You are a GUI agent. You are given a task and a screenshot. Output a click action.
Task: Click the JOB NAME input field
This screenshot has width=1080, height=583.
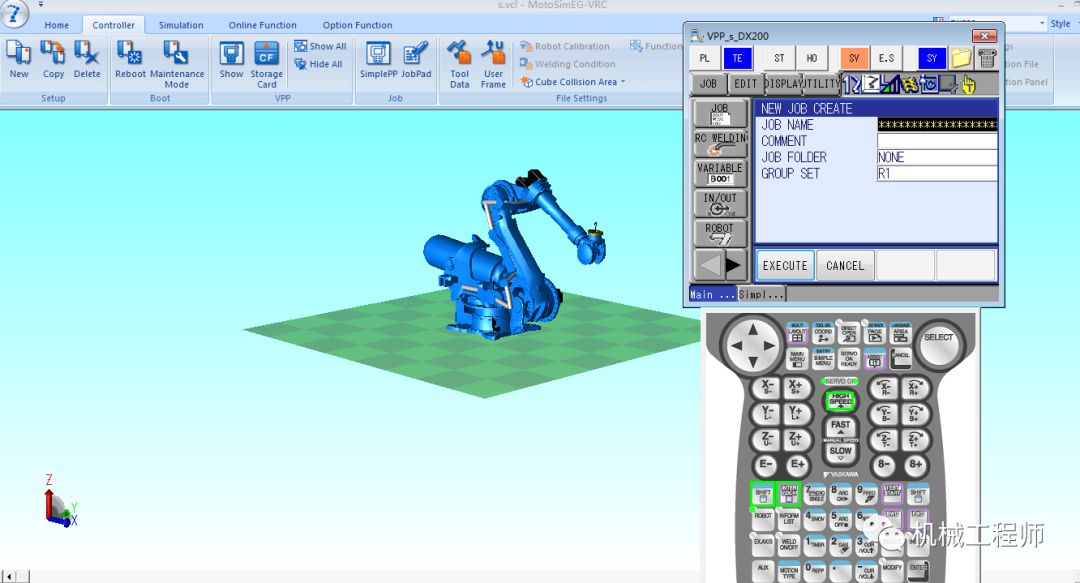(937, 125)
